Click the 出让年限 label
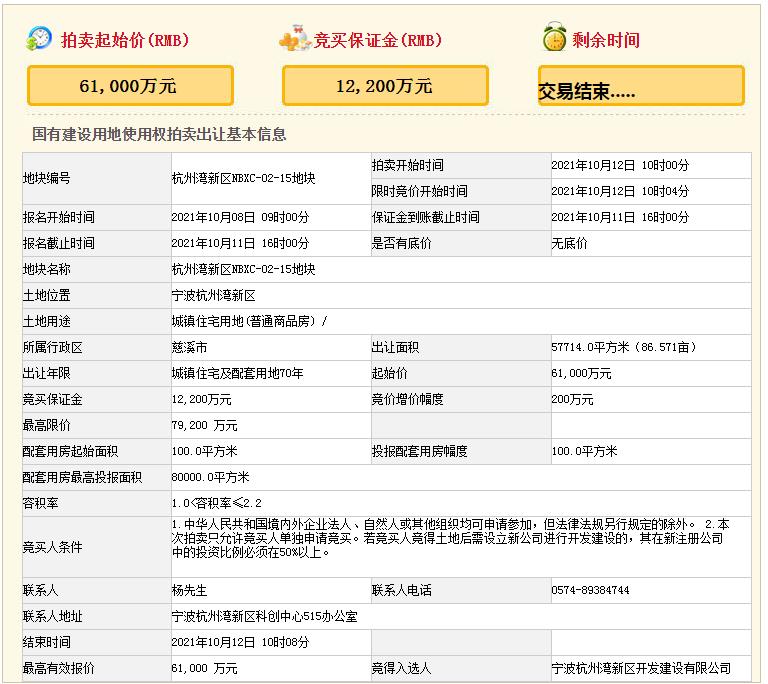 coord(47,373)
